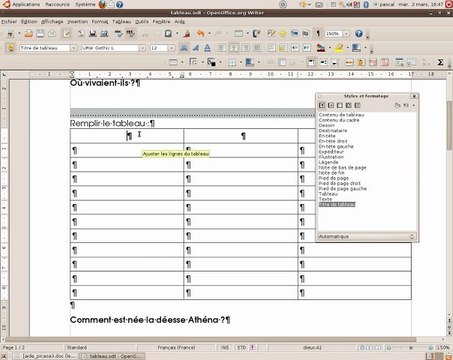The width and height of the screenshot is (453, 360).
Task: Toggle AutoSpellcheck in the standard toolbar
Action: [x=130, y=33]
